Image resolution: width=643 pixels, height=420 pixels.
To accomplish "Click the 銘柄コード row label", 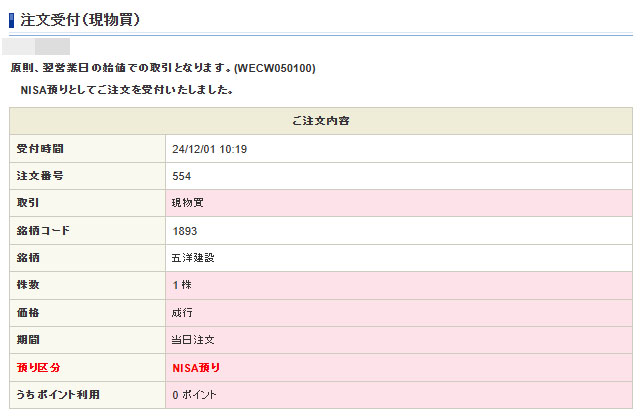I will 43,231.
